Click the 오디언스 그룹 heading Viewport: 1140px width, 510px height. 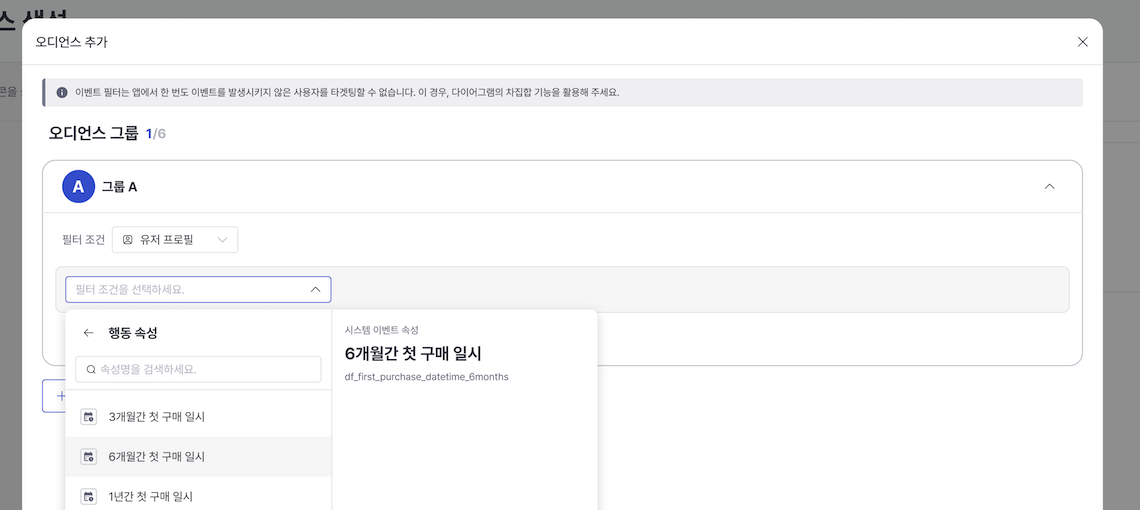(93, 133)
